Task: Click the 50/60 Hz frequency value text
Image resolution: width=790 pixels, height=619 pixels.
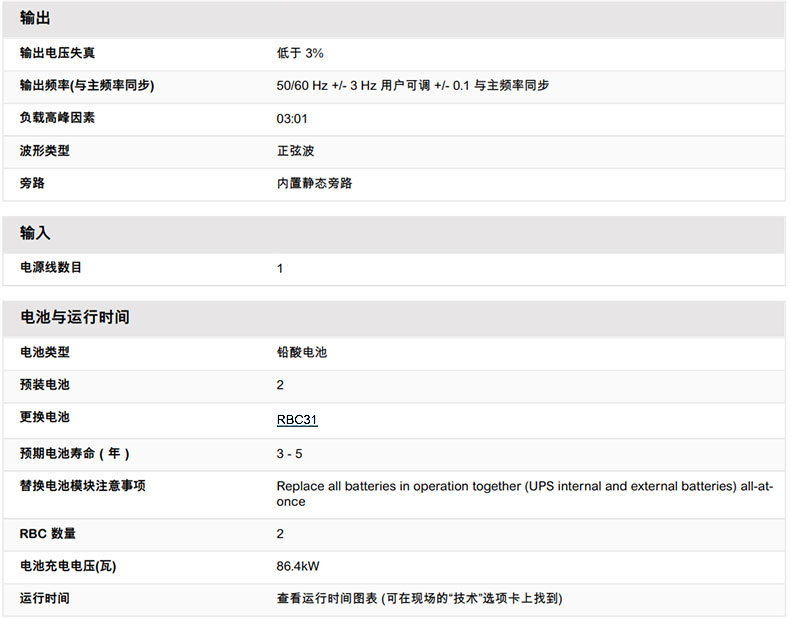Action: click(412, 86)
